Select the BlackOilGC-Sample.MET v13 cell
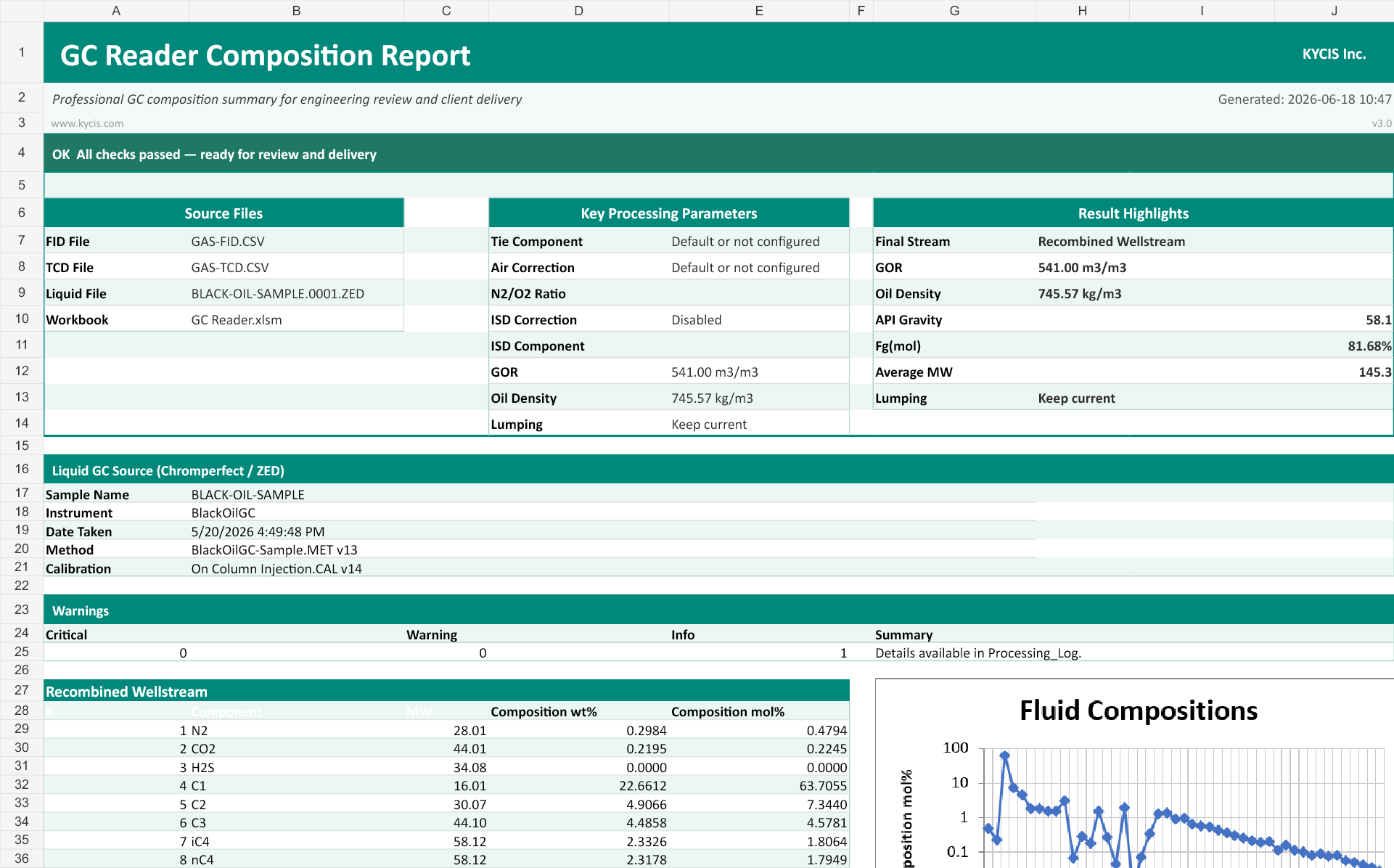Image resolution: width=1394 pixels, height=868 pixels. [274, 550]
